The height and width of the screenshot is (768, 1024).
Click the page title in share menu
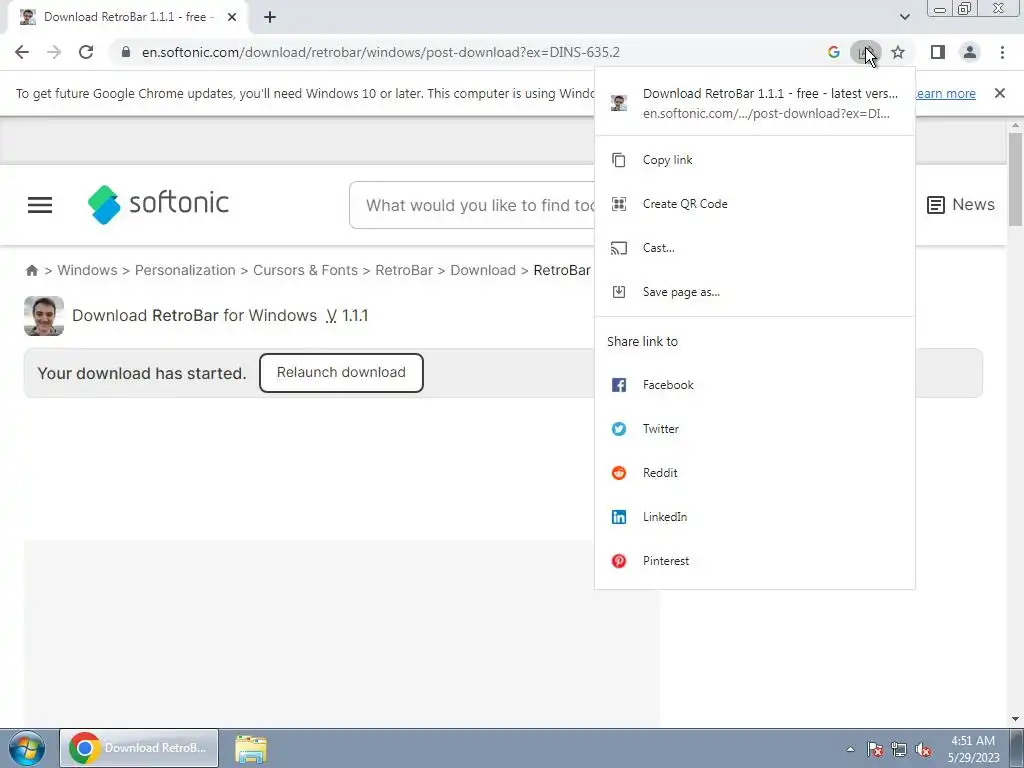(x=770, y=93)
